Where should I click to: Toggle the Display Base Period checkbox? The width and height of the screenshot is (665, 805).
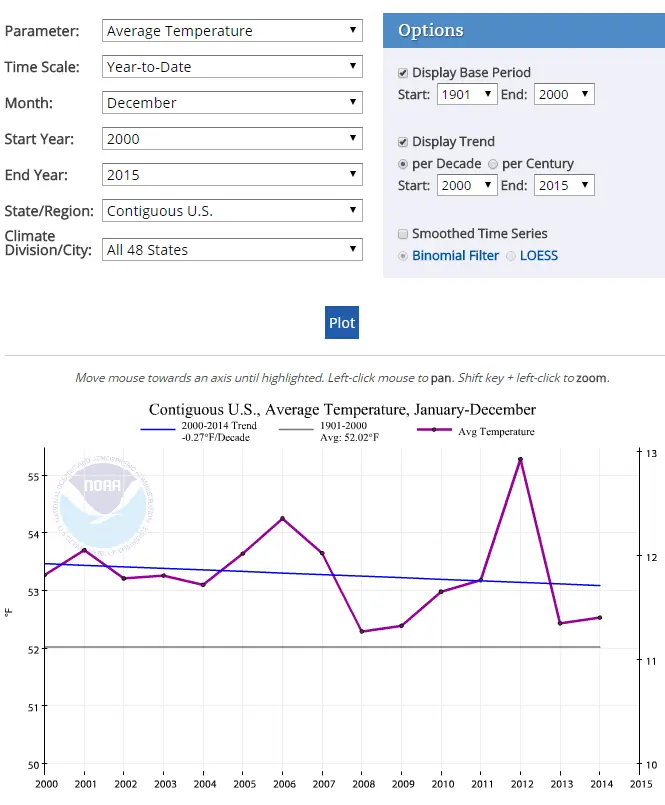pyautogui.click(x=403, y=73)
